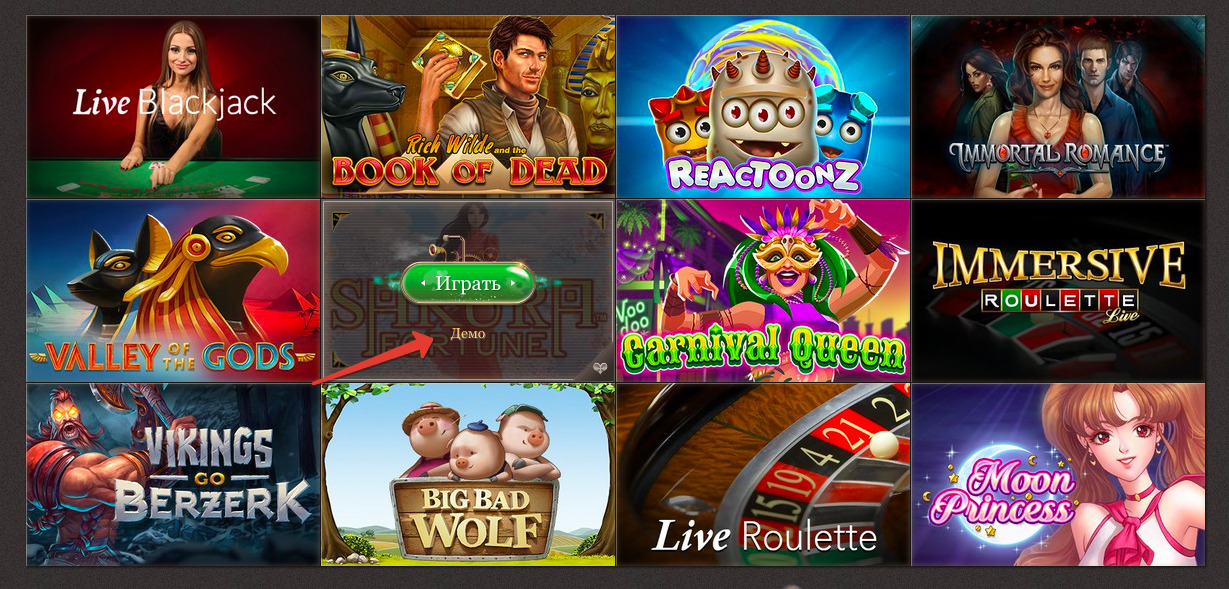Click the green Играть button
This screenshot has width=1229, height=589.
pyautogui.click(x=468, y=283)
